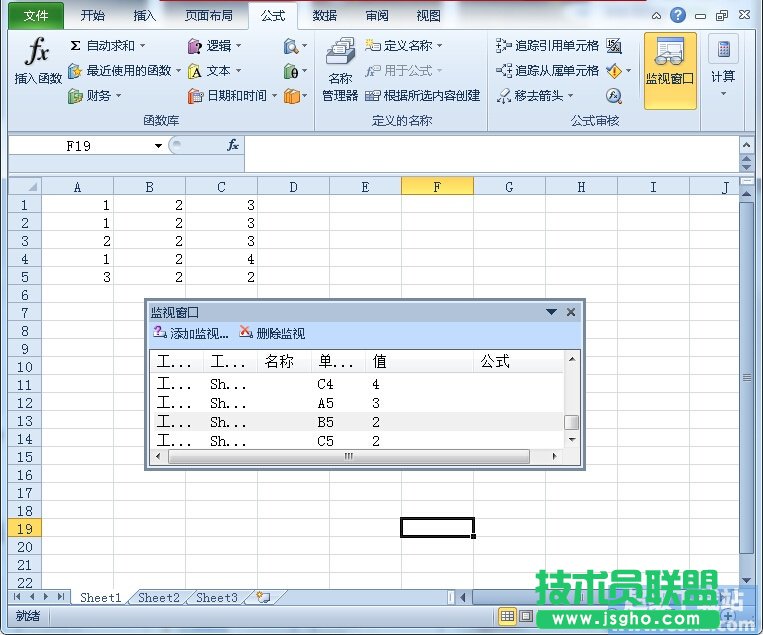763x635 pixels.
Task: Select the Normal view button in status bar
Action: (x=507, y=617)
